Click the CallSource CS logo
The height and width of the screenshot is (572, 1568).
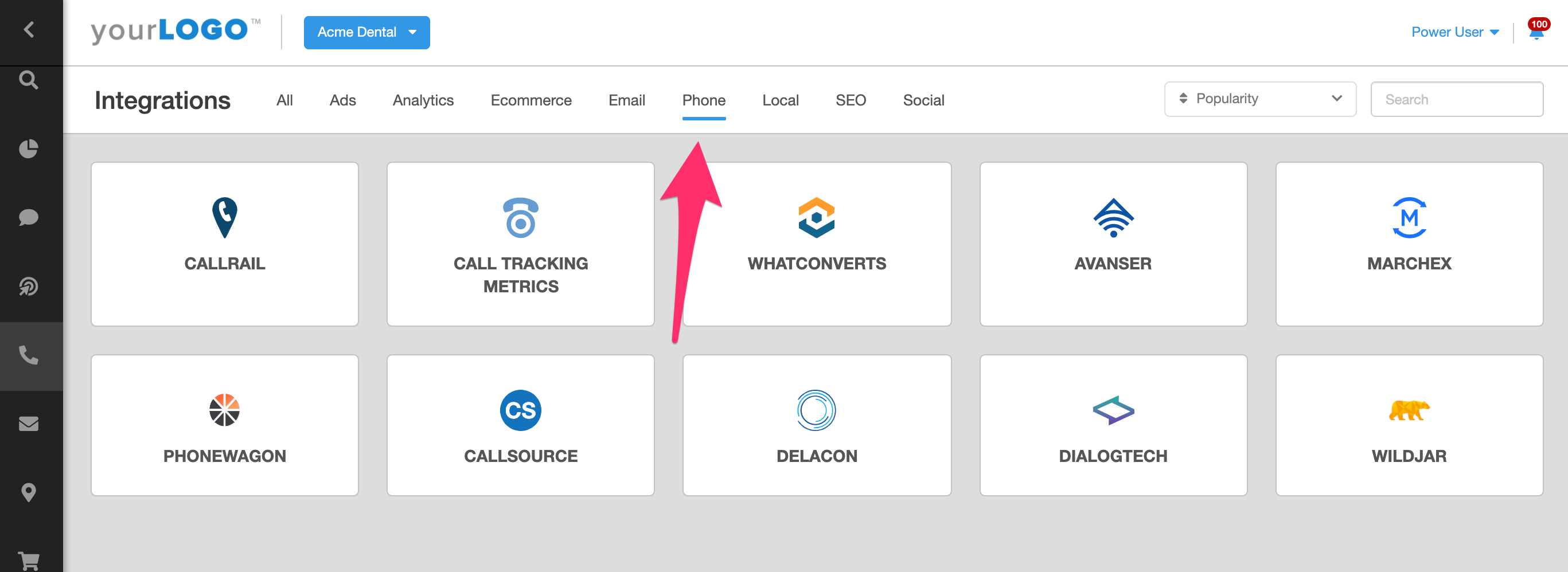click(520, 410)
